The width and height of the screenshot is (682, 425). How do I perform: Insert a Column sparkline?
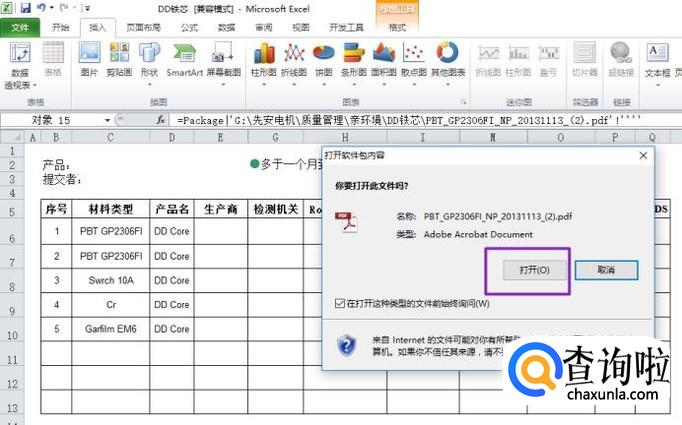point(518,60)
